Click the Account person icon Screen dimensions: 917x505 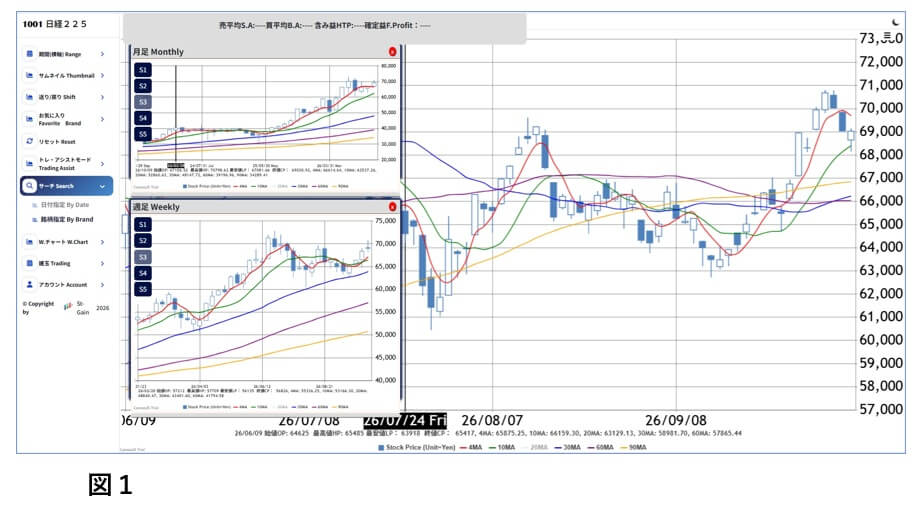[x=30, y=285]
